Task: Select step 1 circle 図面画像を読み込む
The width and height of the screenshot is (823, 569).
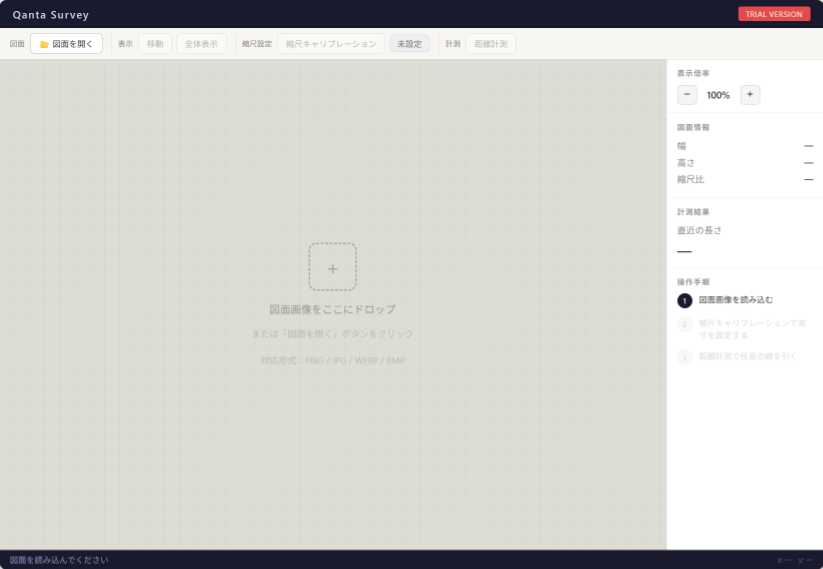Action: pyautogui.click(x=685, y=300)
